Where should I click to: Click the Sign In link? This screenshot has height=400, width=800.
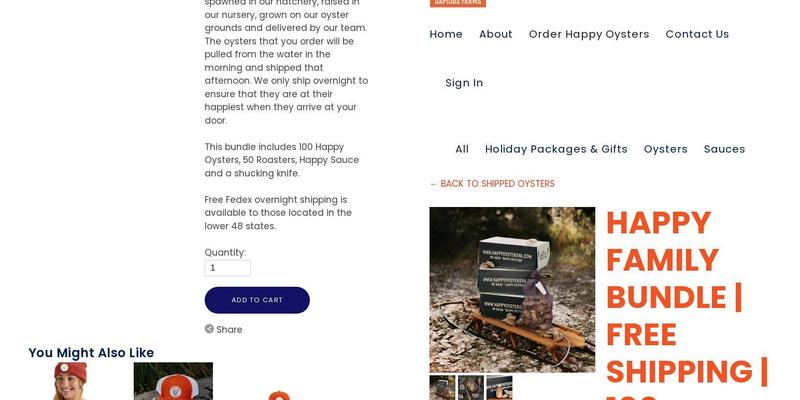464,83
